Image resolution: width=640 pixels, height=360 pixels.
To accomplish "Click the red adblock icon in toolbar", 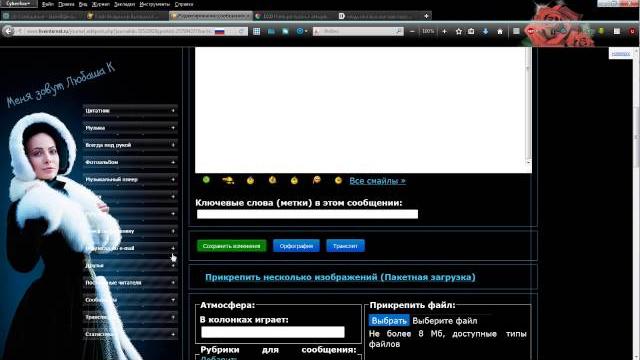I will [x=531, y=31].
